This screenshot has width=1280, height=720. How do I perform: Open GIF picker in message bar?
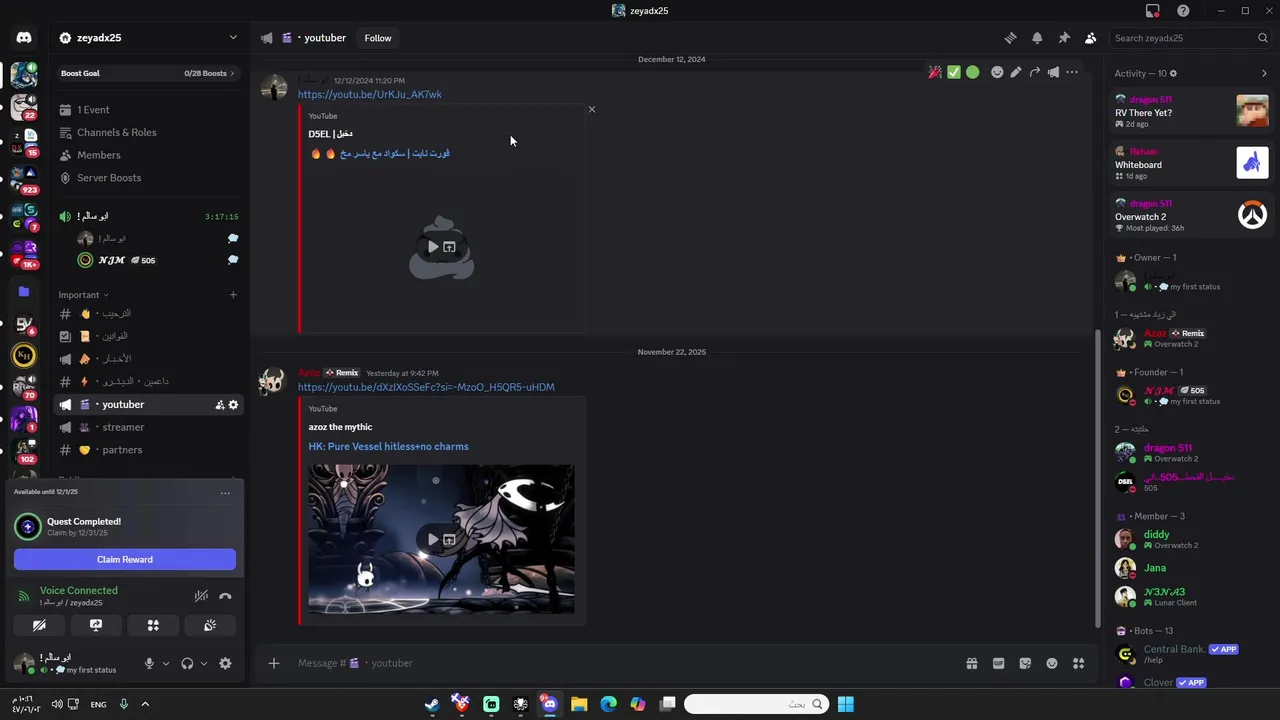coord(998,663)
